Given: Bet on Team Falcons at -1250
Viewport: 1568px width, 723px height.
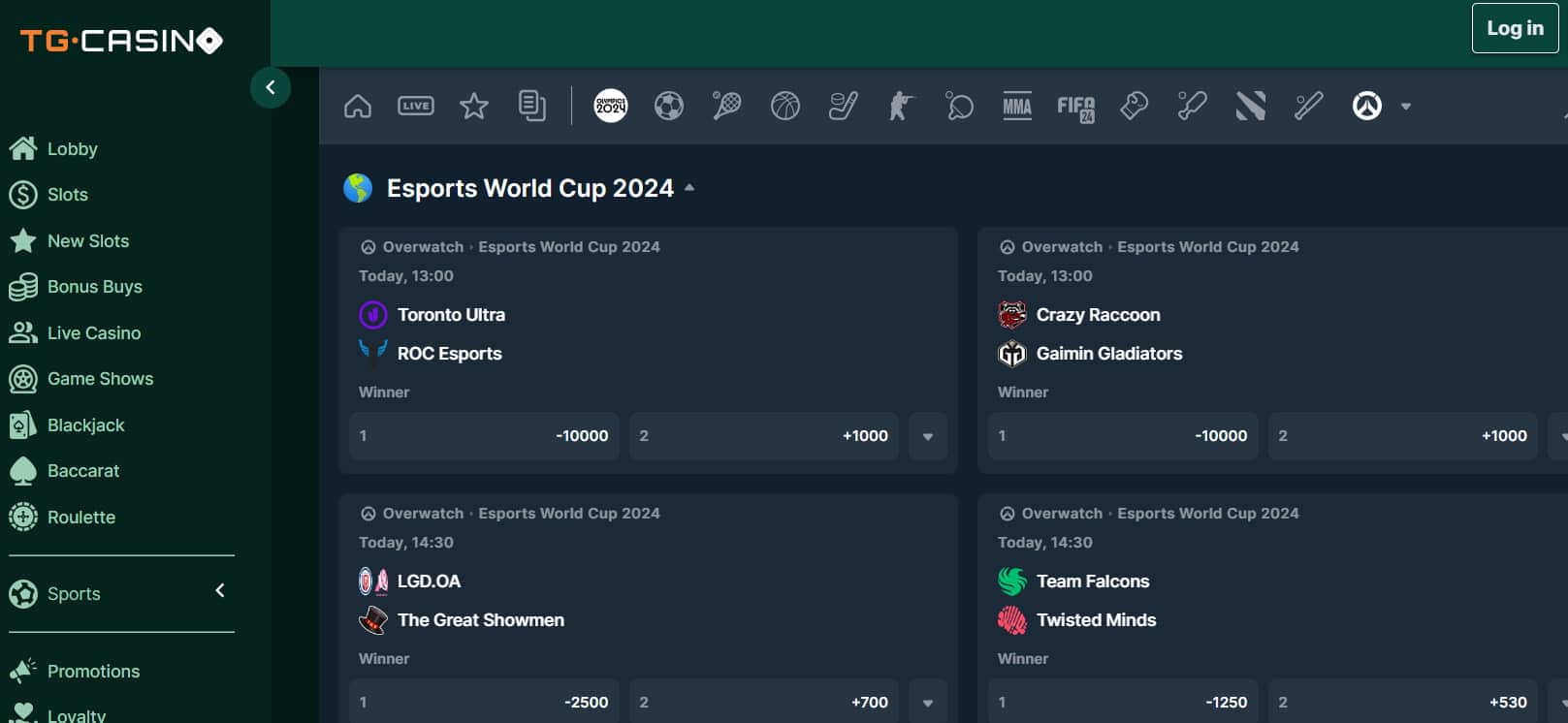Looking at the screenshot, I should (x=1123, y=703).
